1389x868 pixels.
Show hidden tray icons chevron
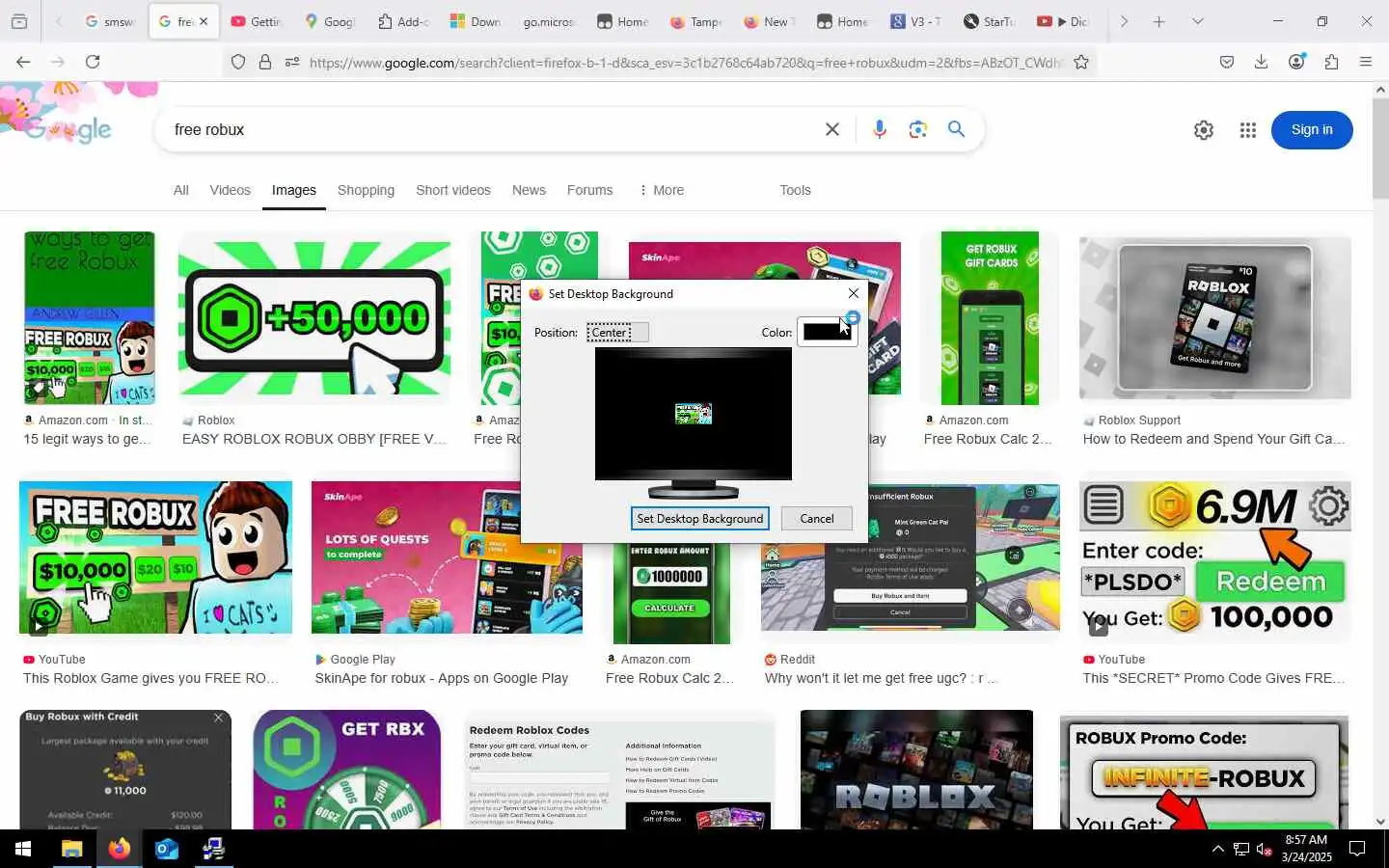click(x=1217, y=849)
